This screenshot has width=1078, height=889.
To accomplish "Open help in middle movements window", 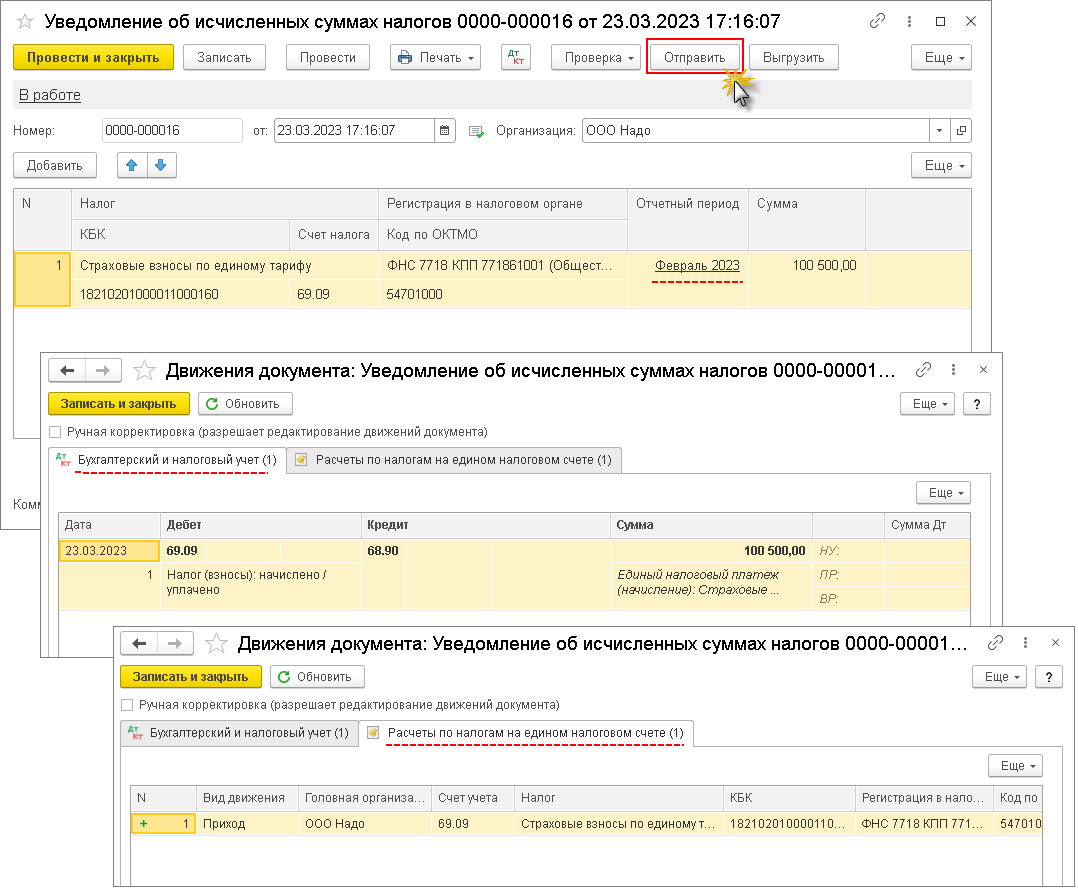I will click(976, 404).
